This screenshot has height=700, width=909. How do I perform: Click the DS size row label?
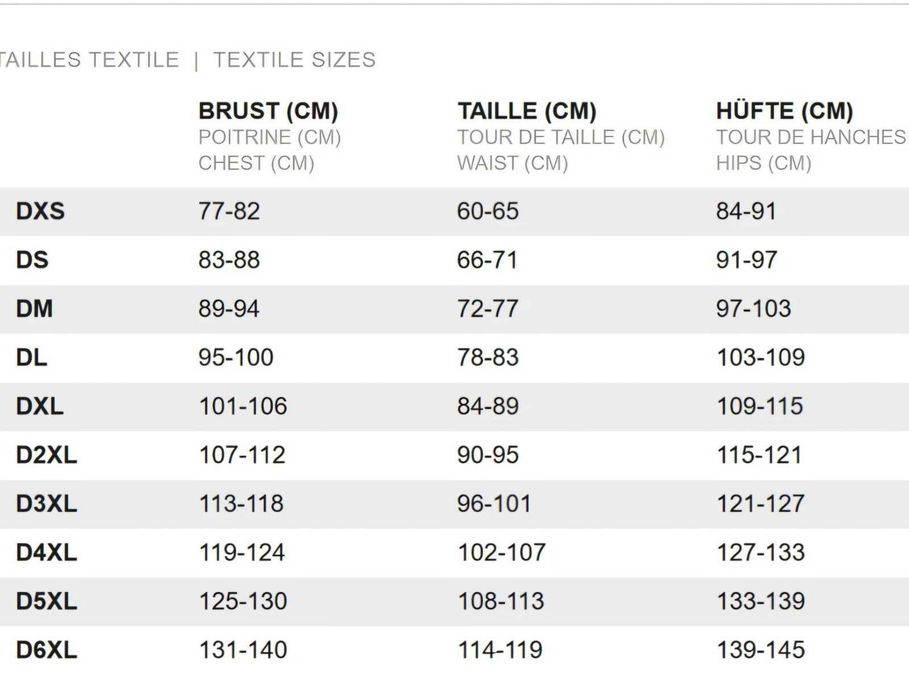coord(32,260)
